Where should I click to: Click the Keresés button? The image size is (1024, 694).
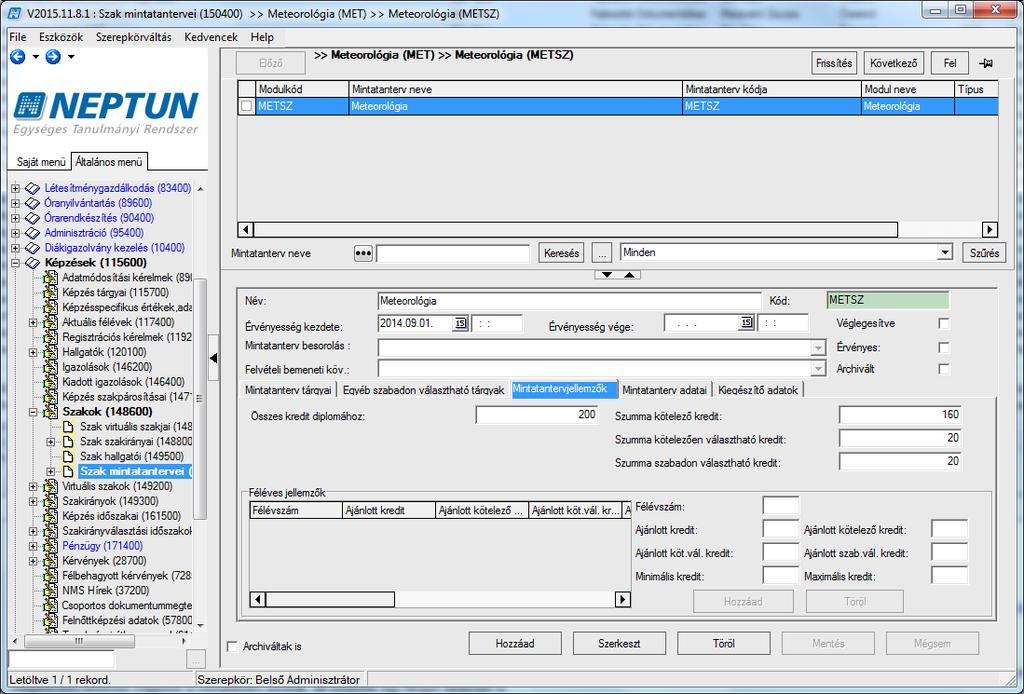point(562,253)
